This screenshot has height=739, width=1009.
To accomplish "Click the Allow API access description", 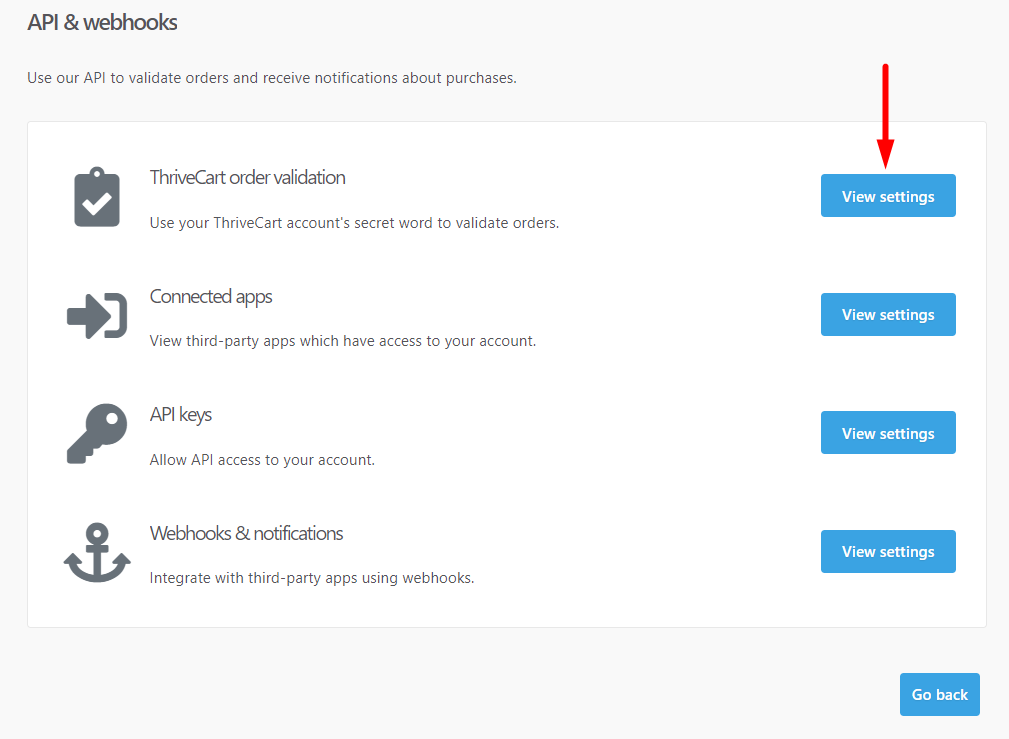I will coord(262,460).
